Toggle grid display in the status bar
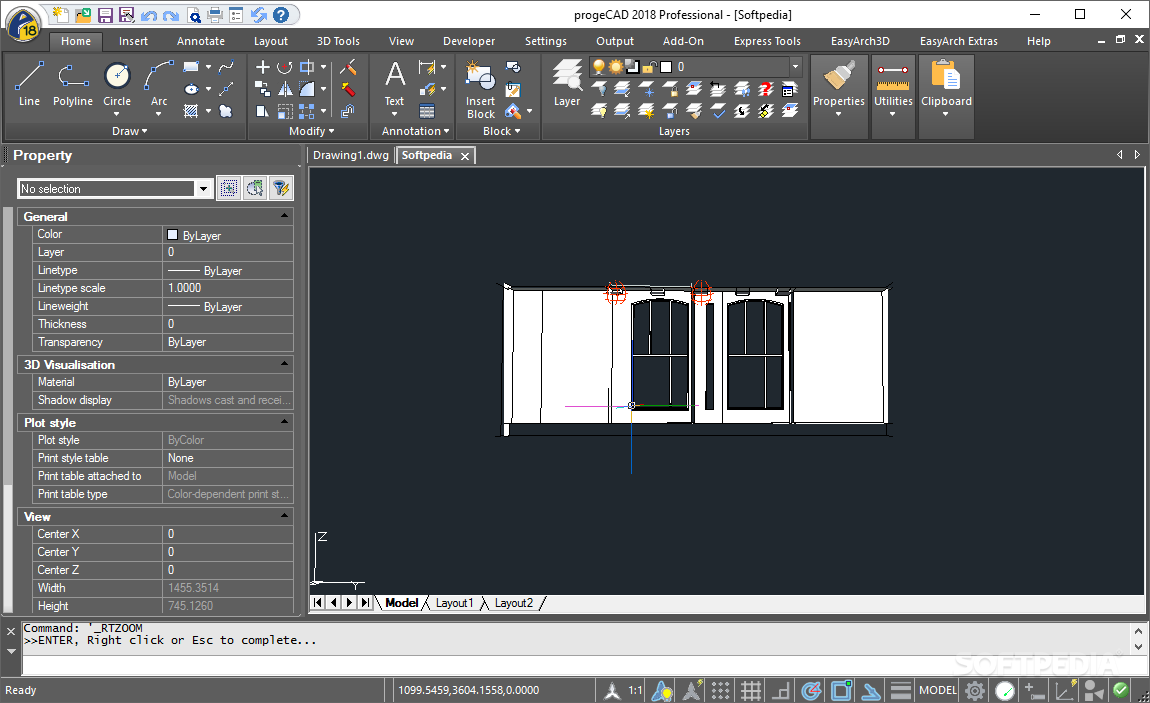The height and width of the screenshot is (703, 1150). tap(750, 690)
